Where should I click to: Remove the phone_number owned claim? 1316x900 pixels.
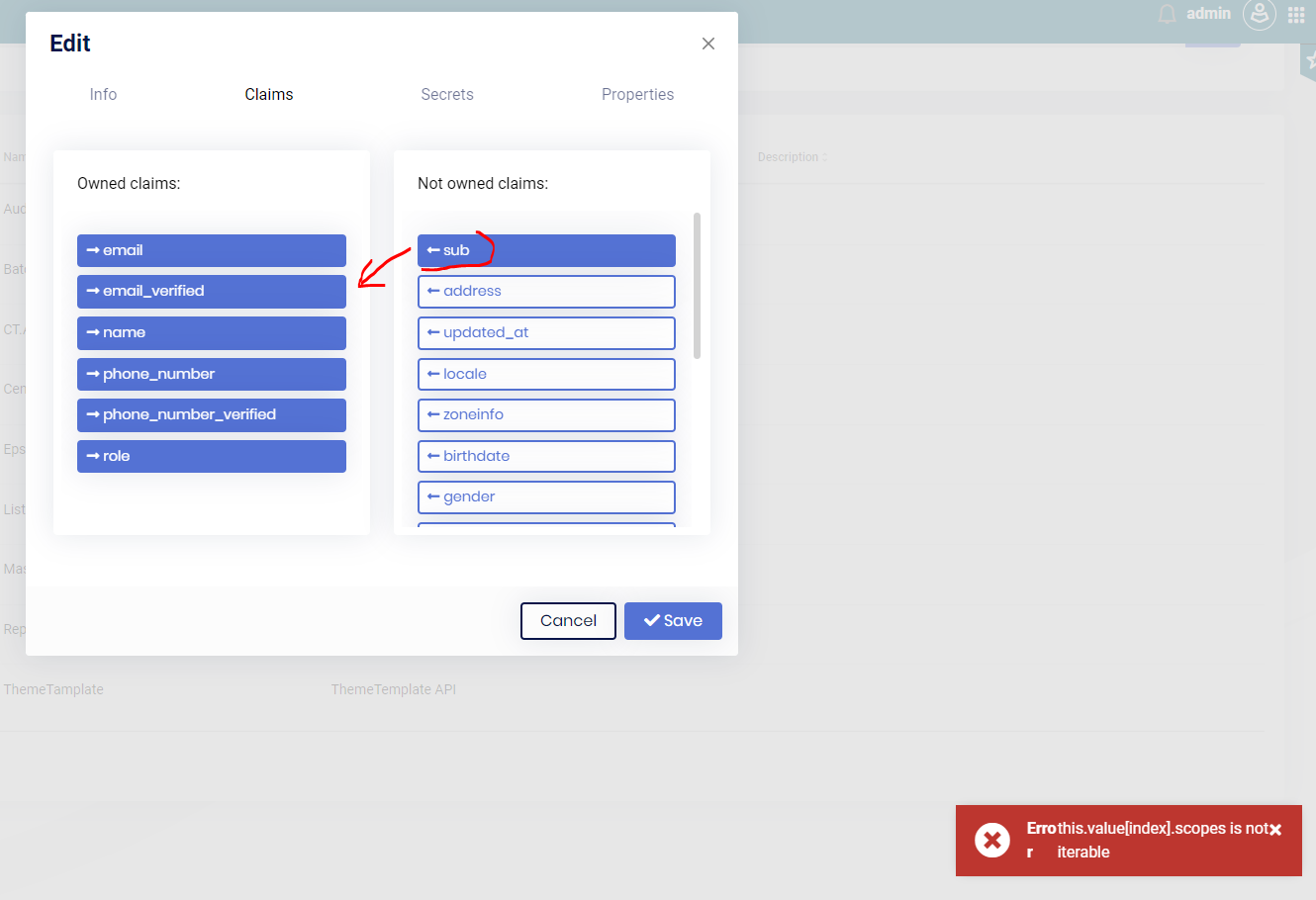point(212,374)
